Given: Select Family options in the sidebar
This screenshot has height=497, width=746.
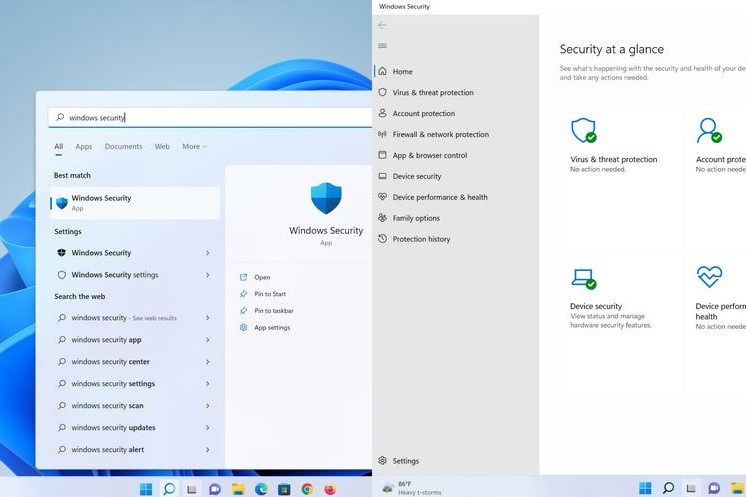Looking at the screenshot, I should point(416,218).
